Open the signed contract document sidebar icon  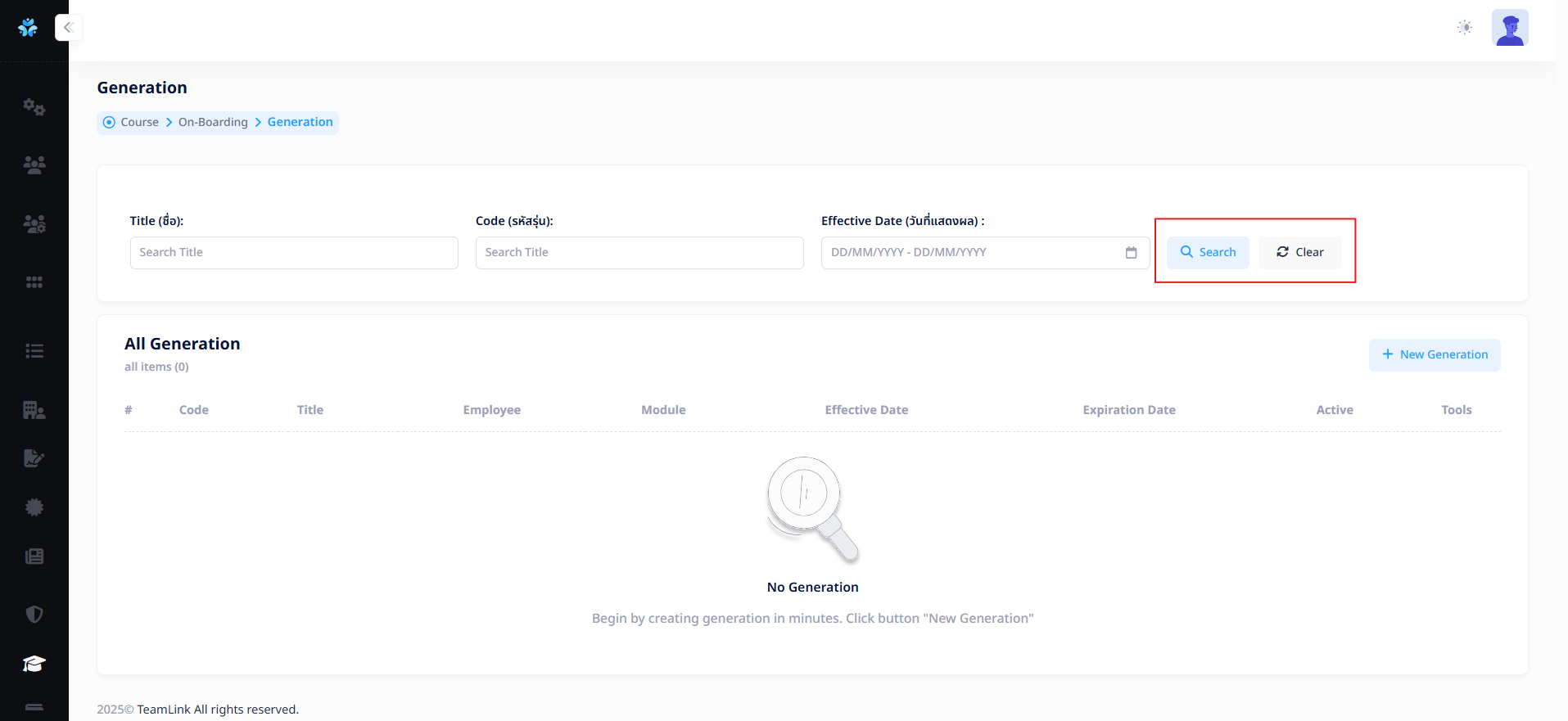pyautogui.click(x=34, y=458)
